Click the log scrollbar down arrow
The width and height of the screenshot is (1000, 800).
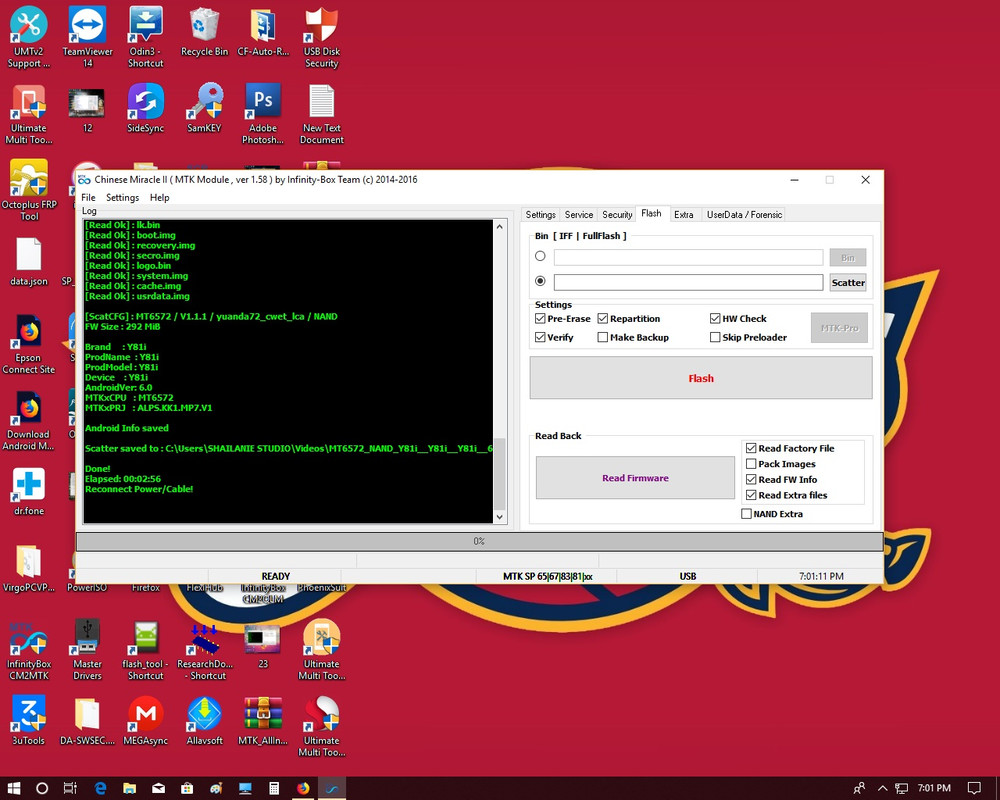[x=500, y=517]
